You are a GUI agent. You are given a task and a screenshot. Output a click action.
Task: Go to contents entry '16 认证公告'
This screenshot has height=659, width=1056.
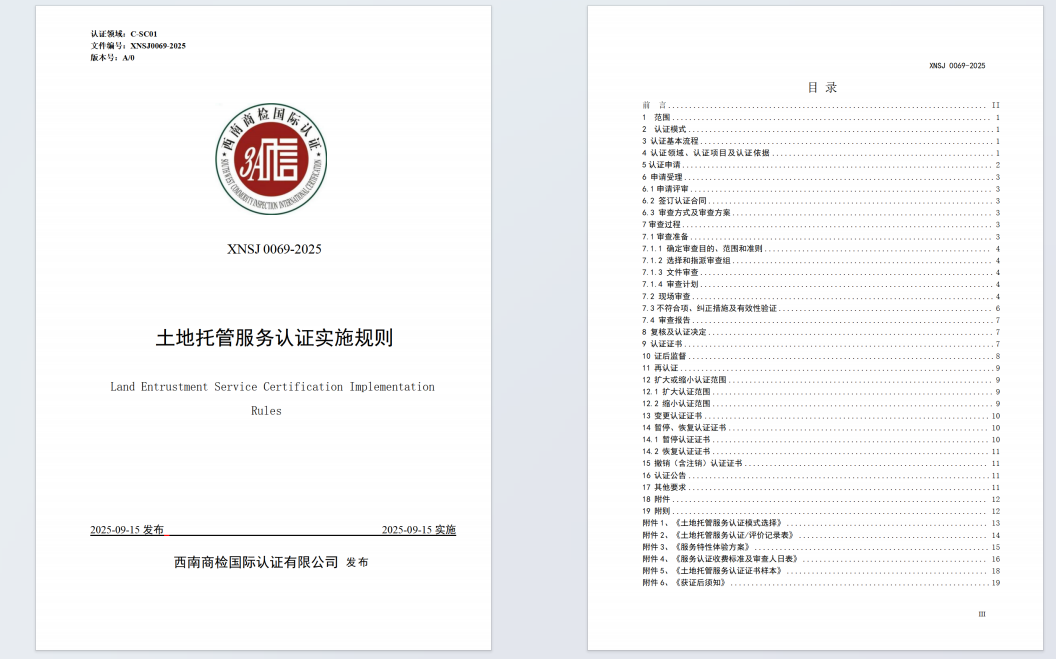point(821,476)
